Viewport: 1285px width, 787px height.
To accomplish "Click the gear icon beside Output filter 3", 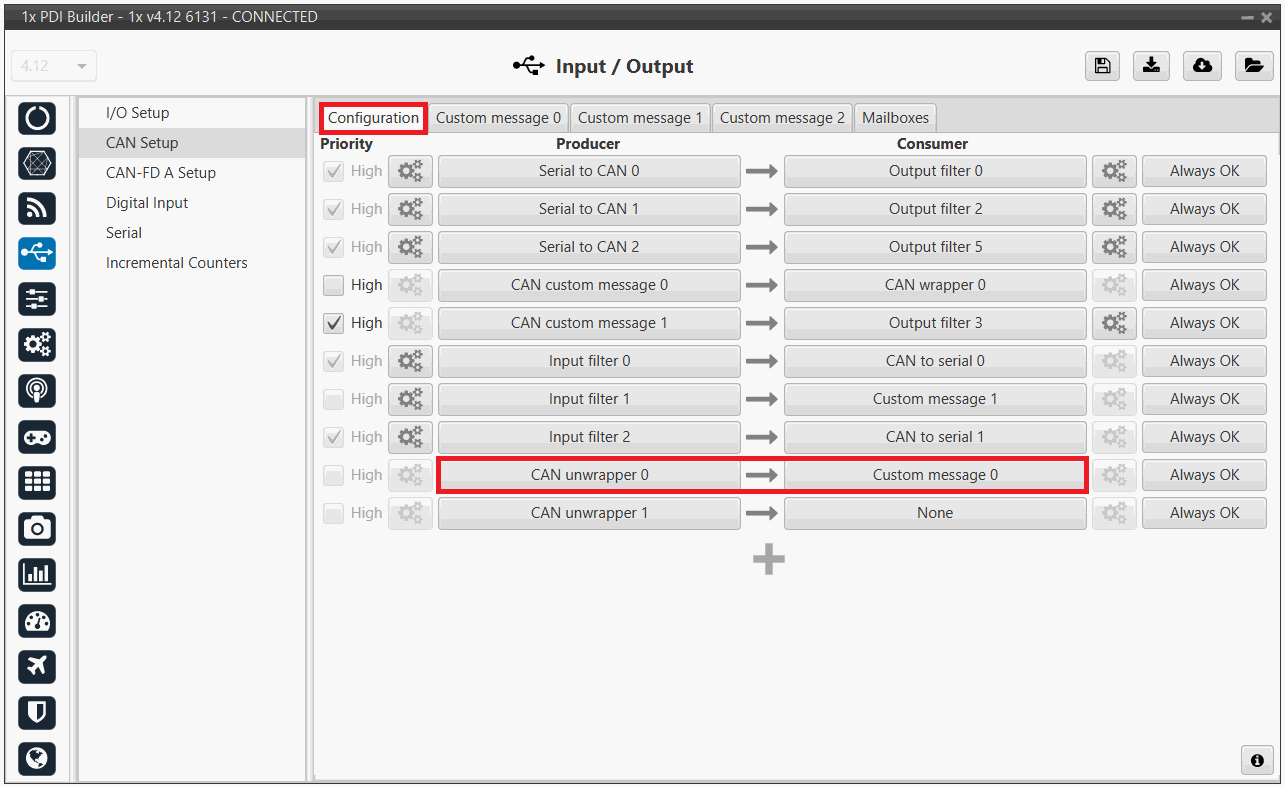I will (1114, 323).
